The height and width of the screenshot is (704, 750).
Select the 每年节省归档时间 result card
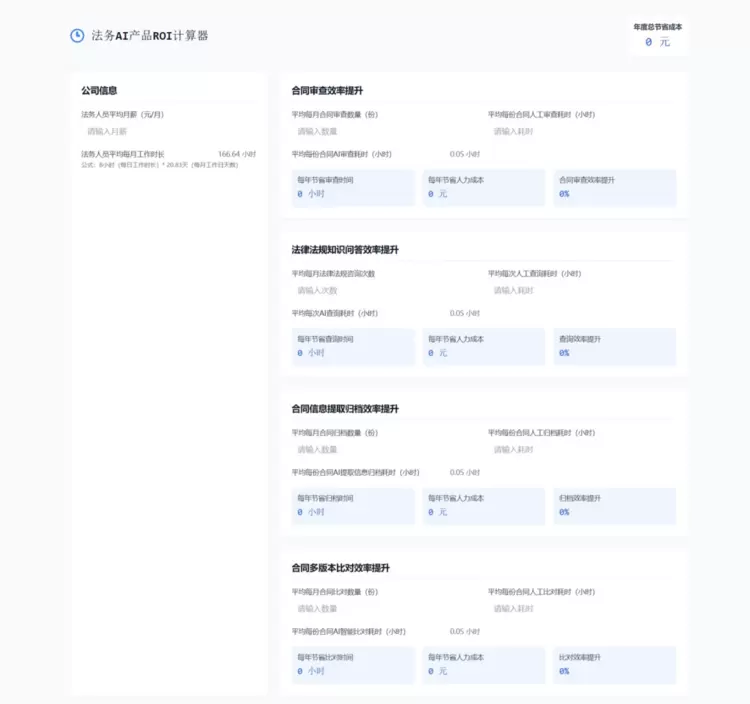(x=352, y=505)
